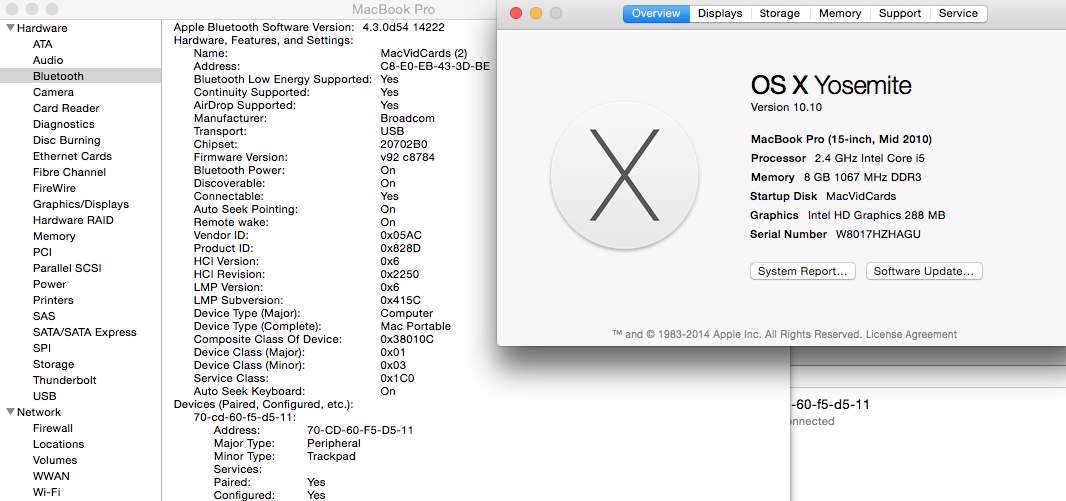Select Diagnostics in the sidebar
This screenshot has width=1066, height=501.
63,124
